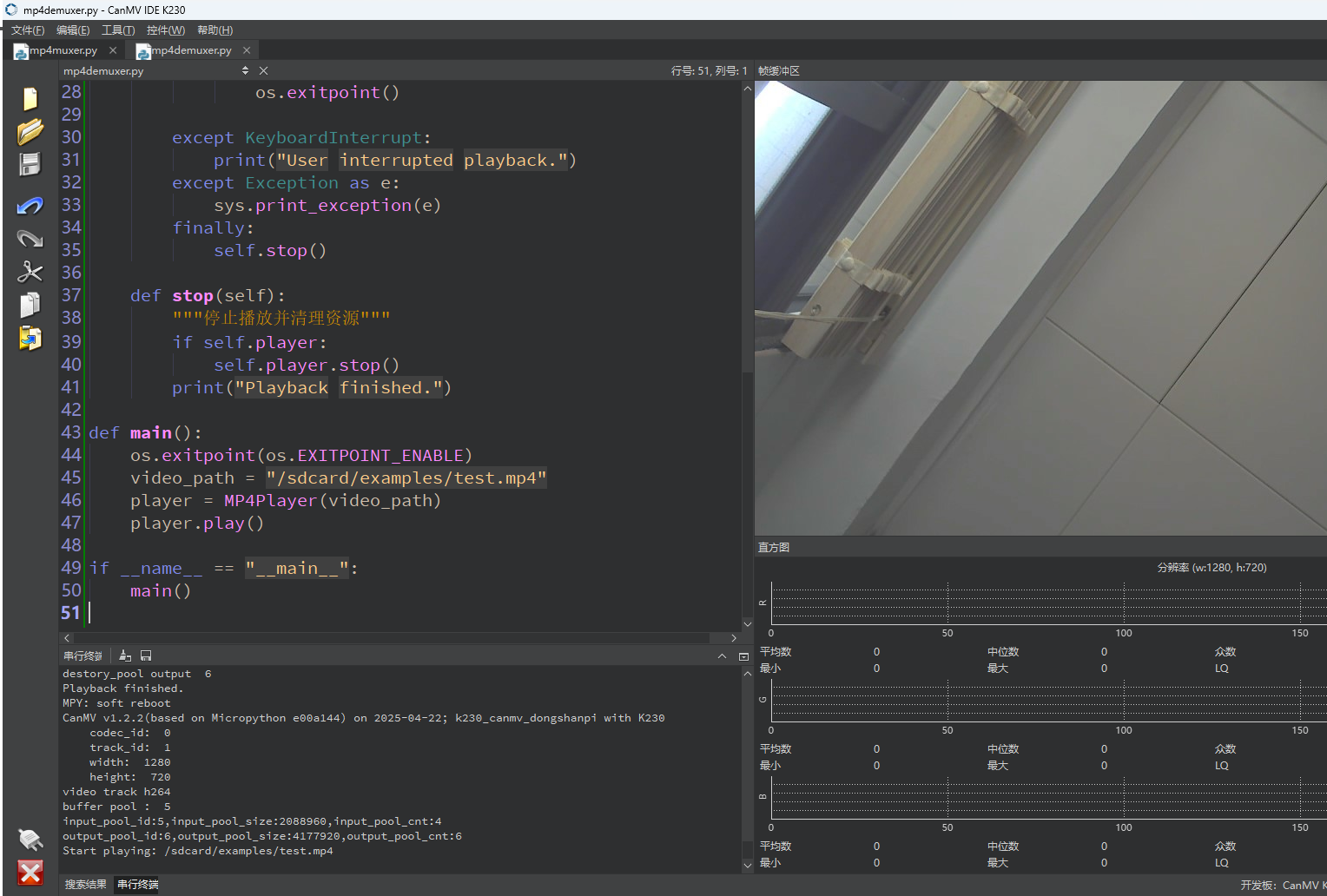
Task: Open the mp4demuxer.py file selector dropdown
Action: point(245,70)
